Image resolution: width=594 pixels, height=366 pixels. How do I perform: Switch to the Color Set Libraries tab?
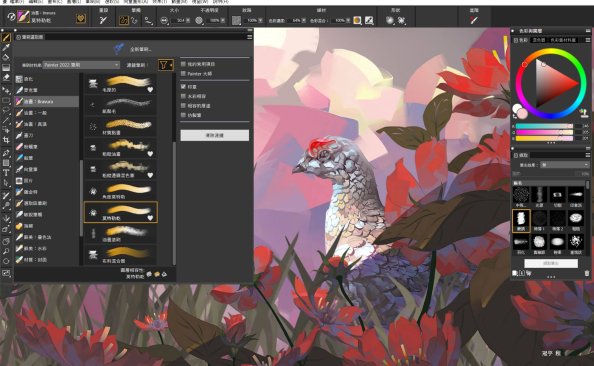563,40
